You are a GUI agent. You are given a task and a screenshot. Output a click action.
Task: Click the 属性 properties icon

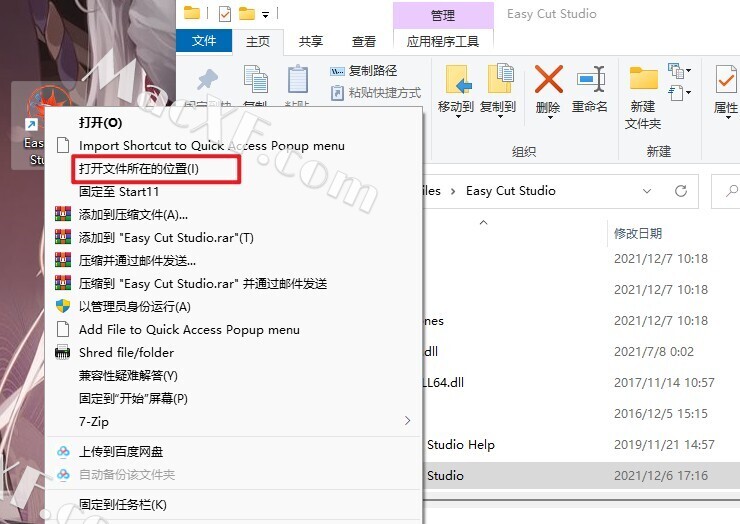pos(725,79)
